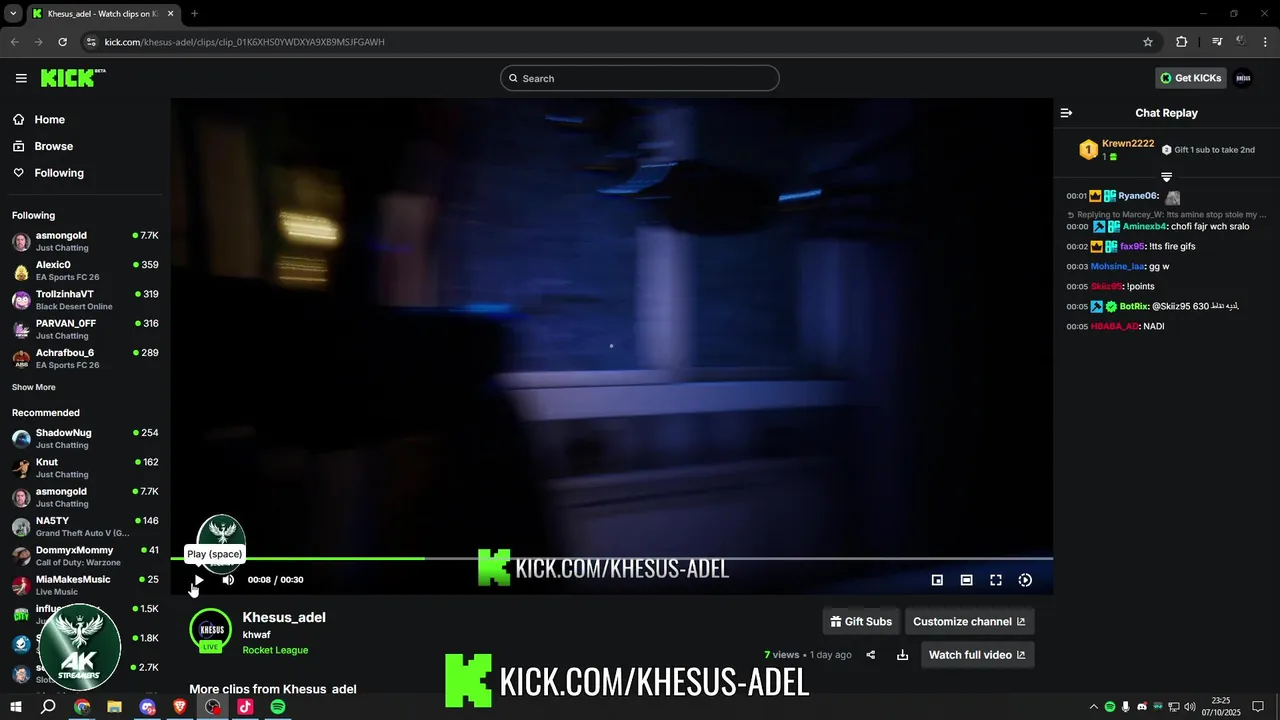Open the tab search dropdown arrow
The width and height of the screenshot is (1280, 720).
[12, 14]
